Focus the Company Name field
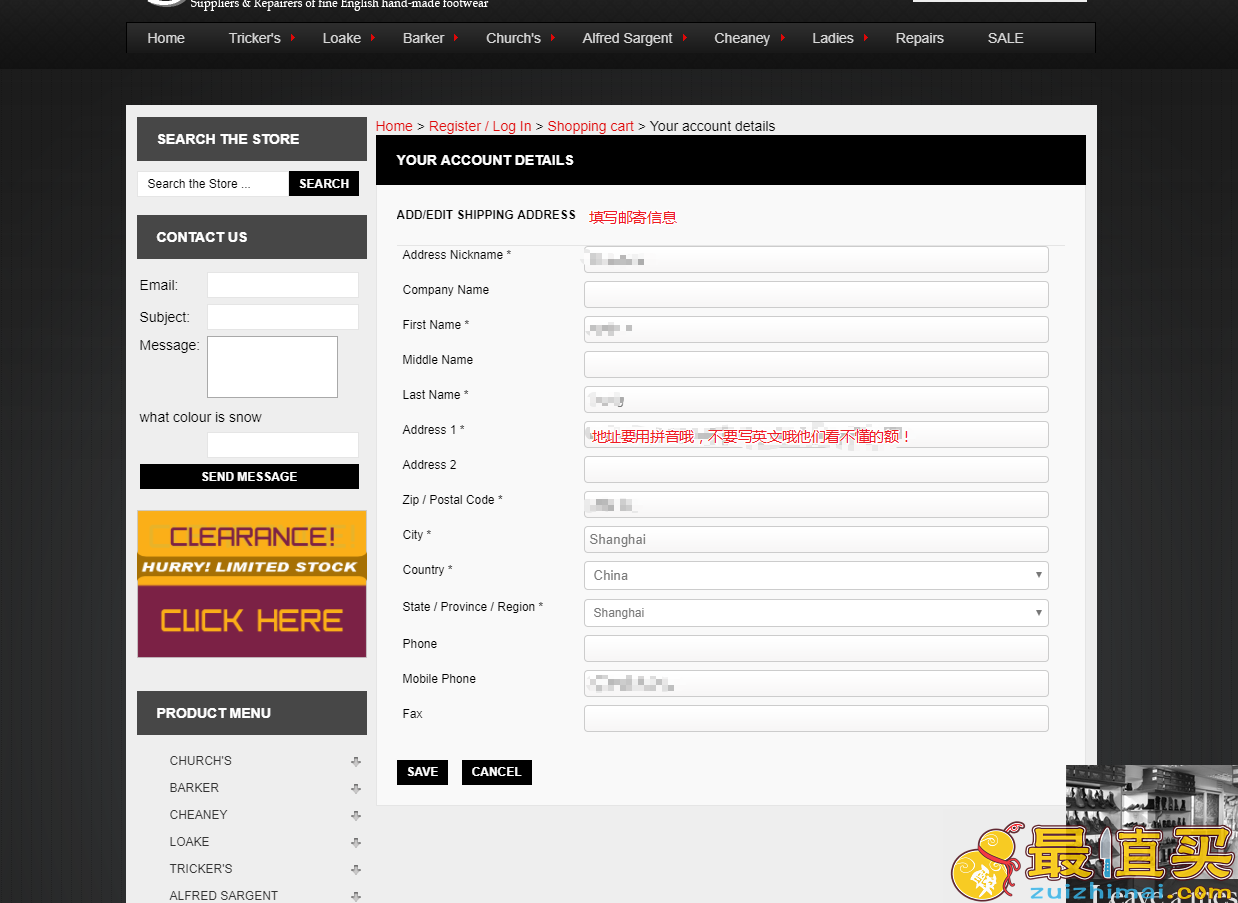The height and width of the screenshot is (903, 1238). (816, 295)
